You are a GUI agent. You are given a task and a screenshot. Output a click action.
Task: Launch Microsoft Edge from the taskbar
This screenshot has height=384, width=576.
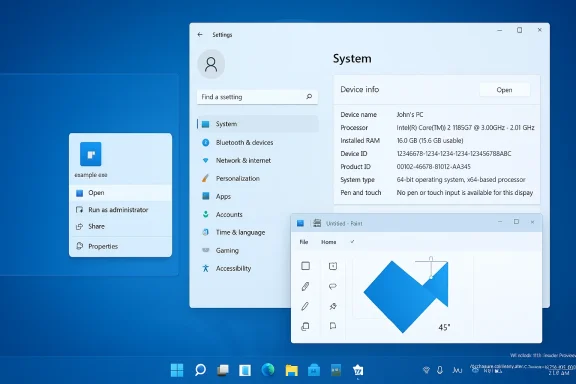coord(268,370)
